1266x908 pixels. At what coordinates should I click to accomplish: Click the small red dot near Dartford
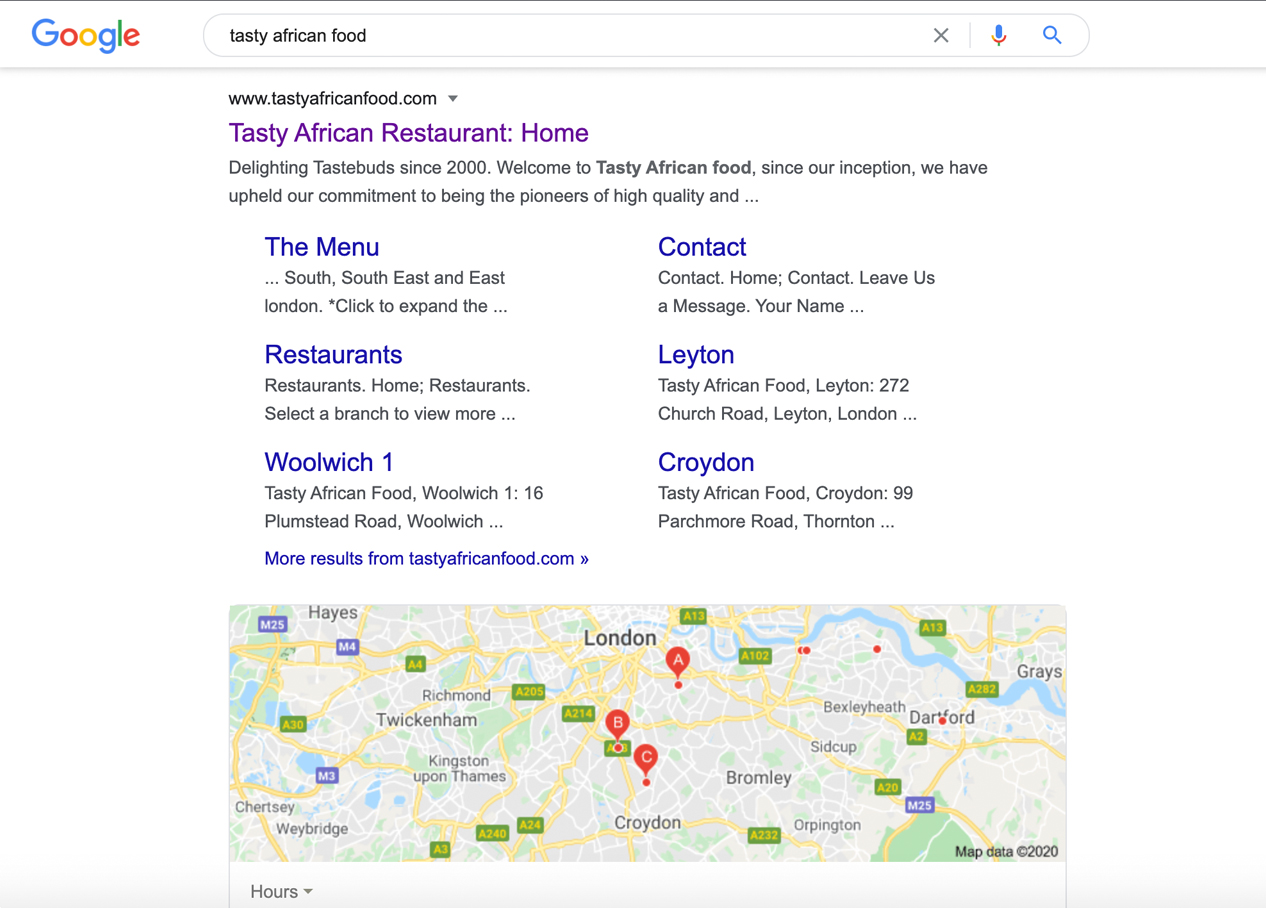coord(942,721)
